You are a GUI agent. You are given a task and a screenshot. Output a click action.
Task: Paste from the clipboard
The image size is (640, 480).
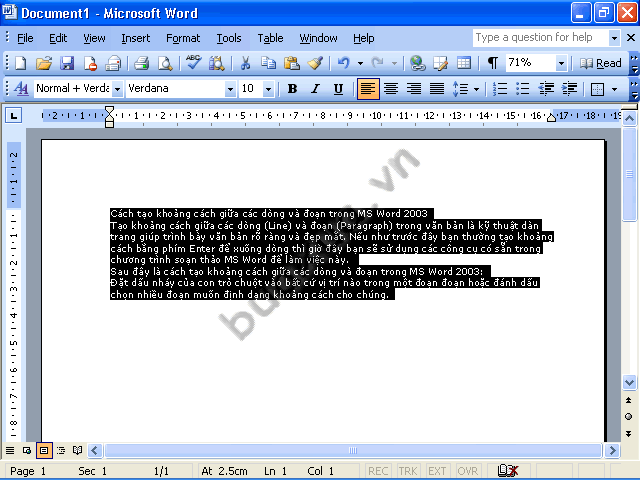(x=291, y=63)
